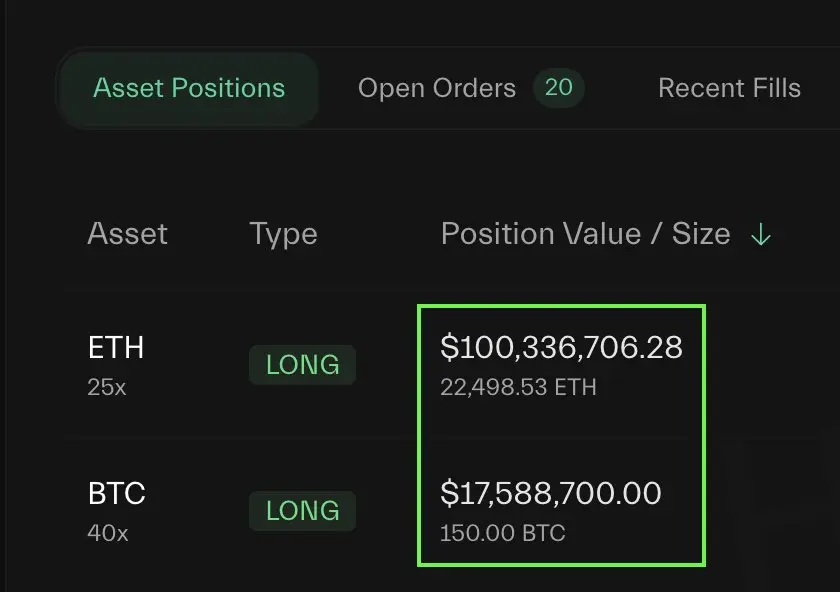Click the 150.00 BTC position size
Viewport: 840px width, 592px height.
point(502,533)
